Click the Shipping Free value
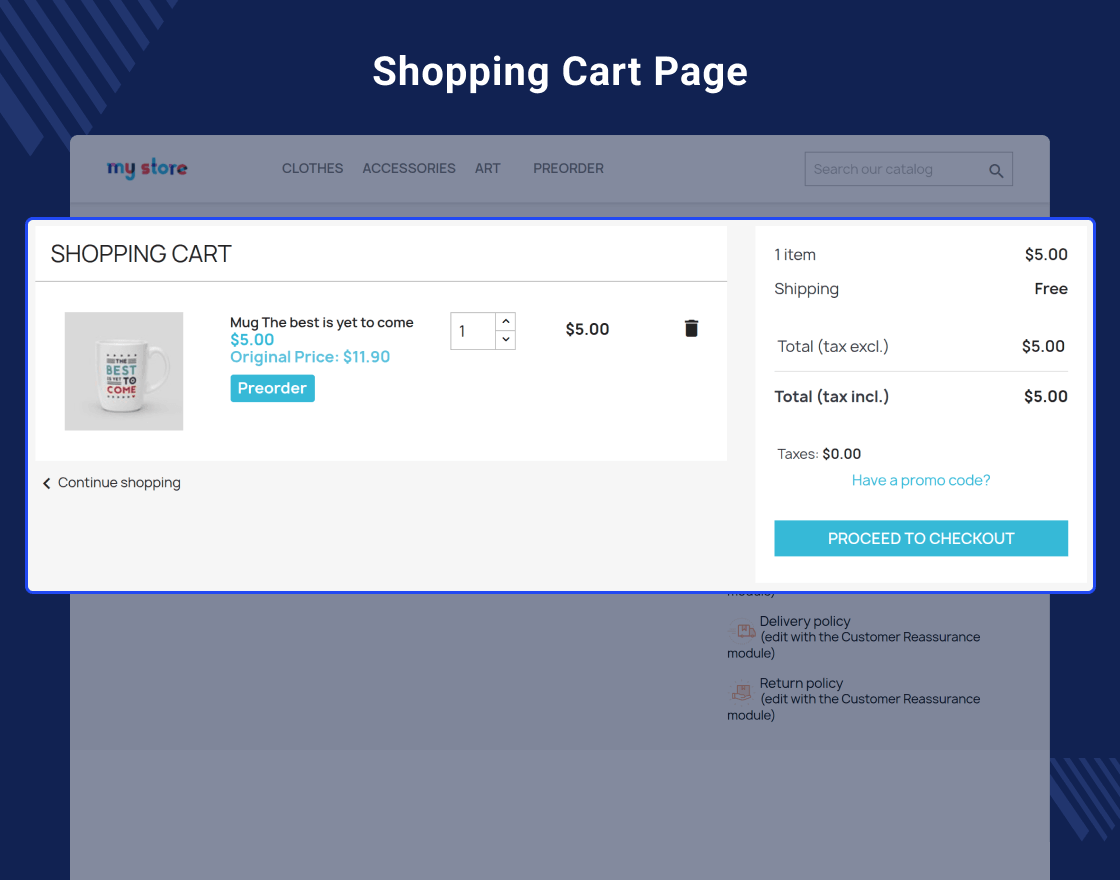 [x=1051, y=289]
